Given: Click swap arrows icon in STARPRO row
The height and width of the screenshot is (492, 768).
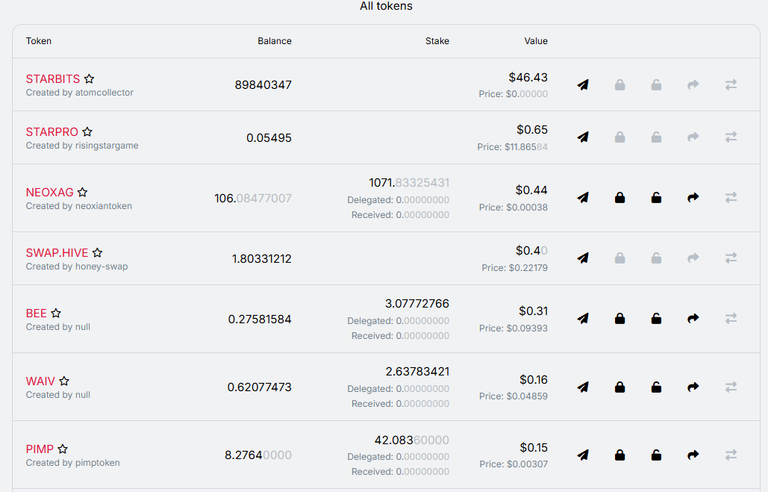Looking at the screenshot, I should (731, 137).
